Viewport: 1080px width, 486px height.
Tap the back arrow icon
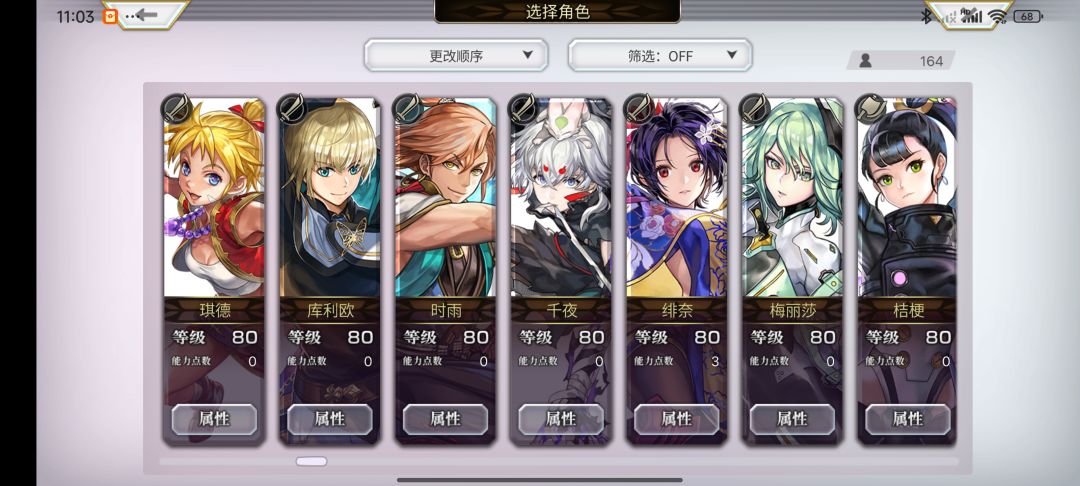coord(147,14)
